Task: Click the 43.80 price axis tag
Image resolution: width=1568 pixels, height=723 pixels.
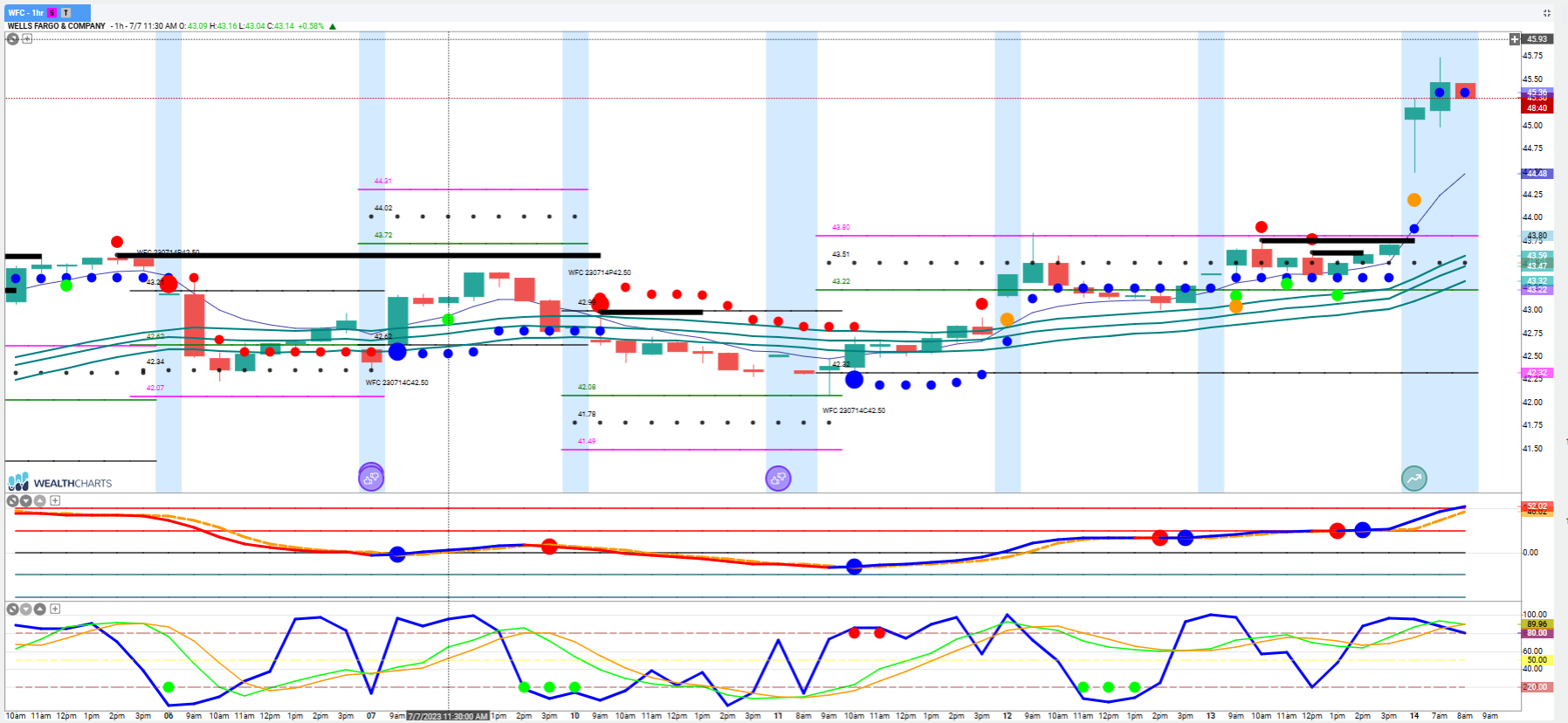Action: coord(1537,236)
